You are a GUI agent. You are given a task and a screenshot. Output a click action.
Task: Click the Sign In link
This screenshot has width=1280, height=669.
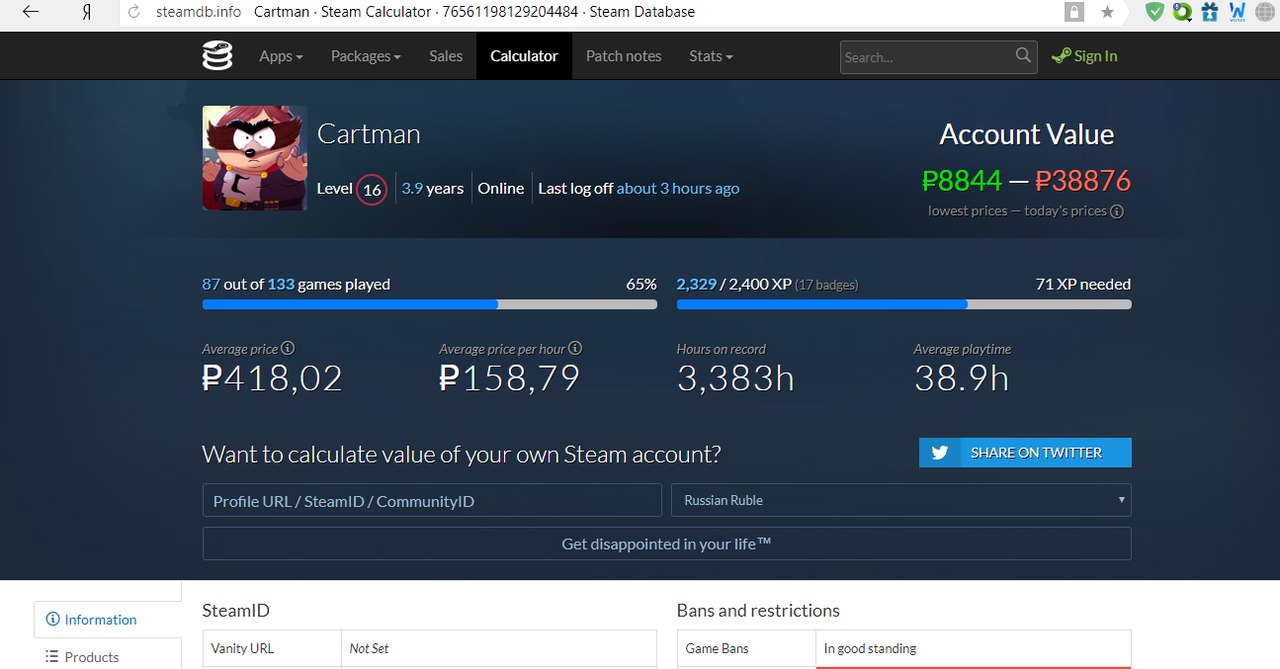(1095, 56)
